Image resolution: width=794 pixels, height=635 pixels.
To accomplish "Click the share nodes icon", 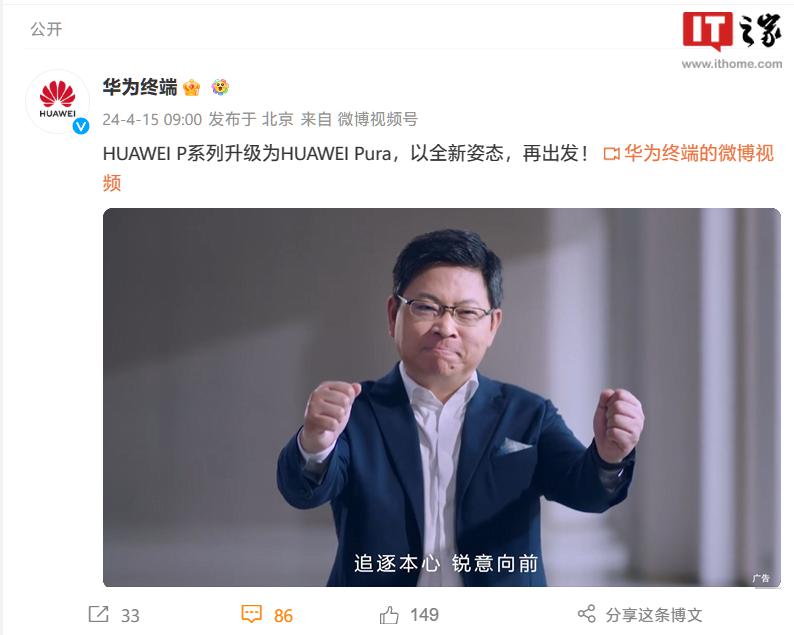I will 586,614.
